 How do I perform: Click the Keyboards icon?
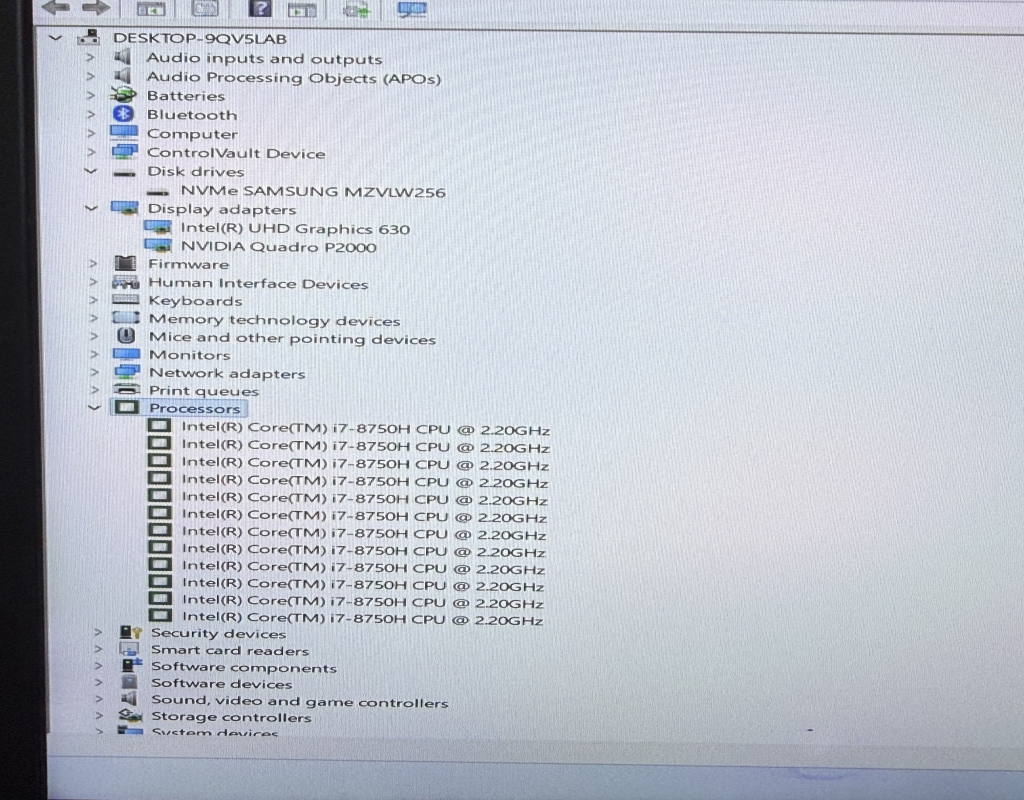[x=125, y=299]
